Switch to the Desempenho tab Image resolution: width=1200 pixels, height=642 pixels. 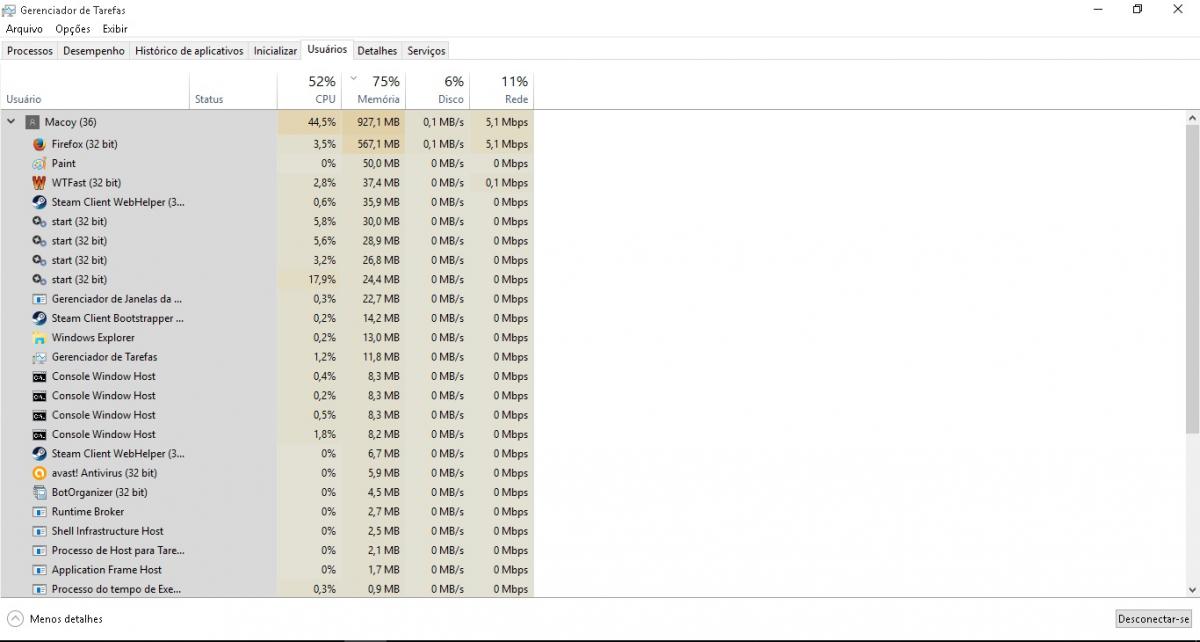[x=93, y=50]
